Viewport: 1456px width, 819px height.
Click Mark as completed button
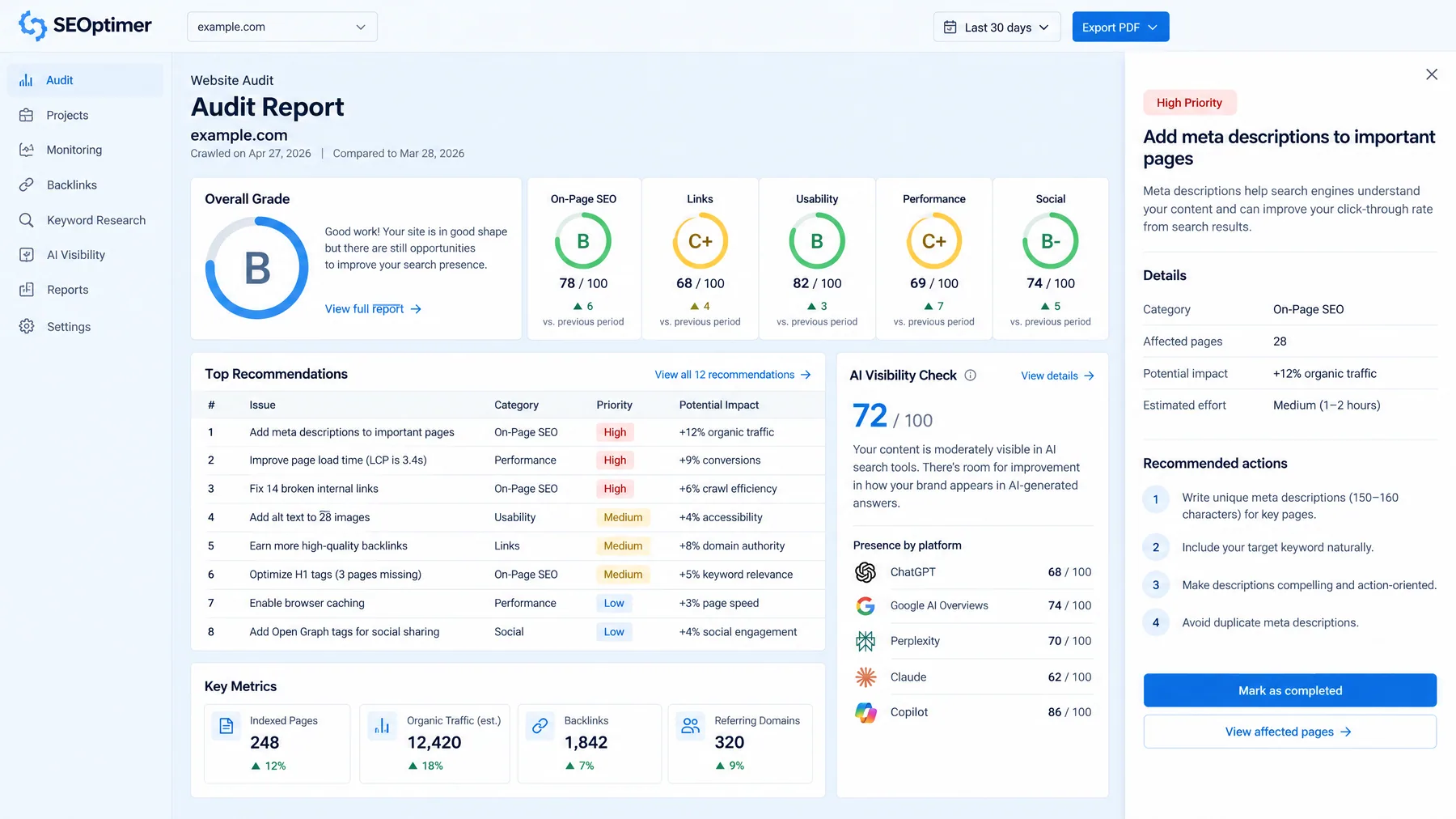click(x=1289, y=690)
